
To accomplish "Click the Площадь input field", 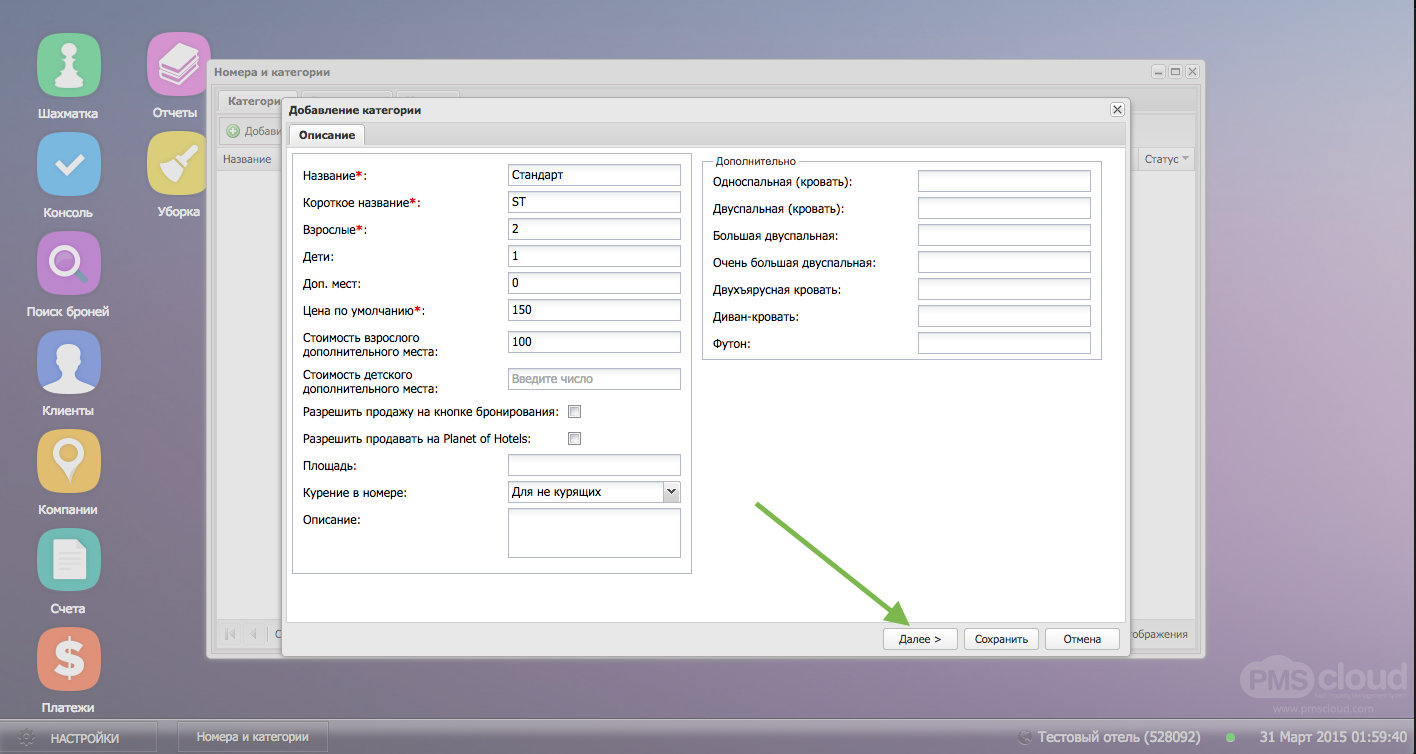I will [x=593, y=465].
